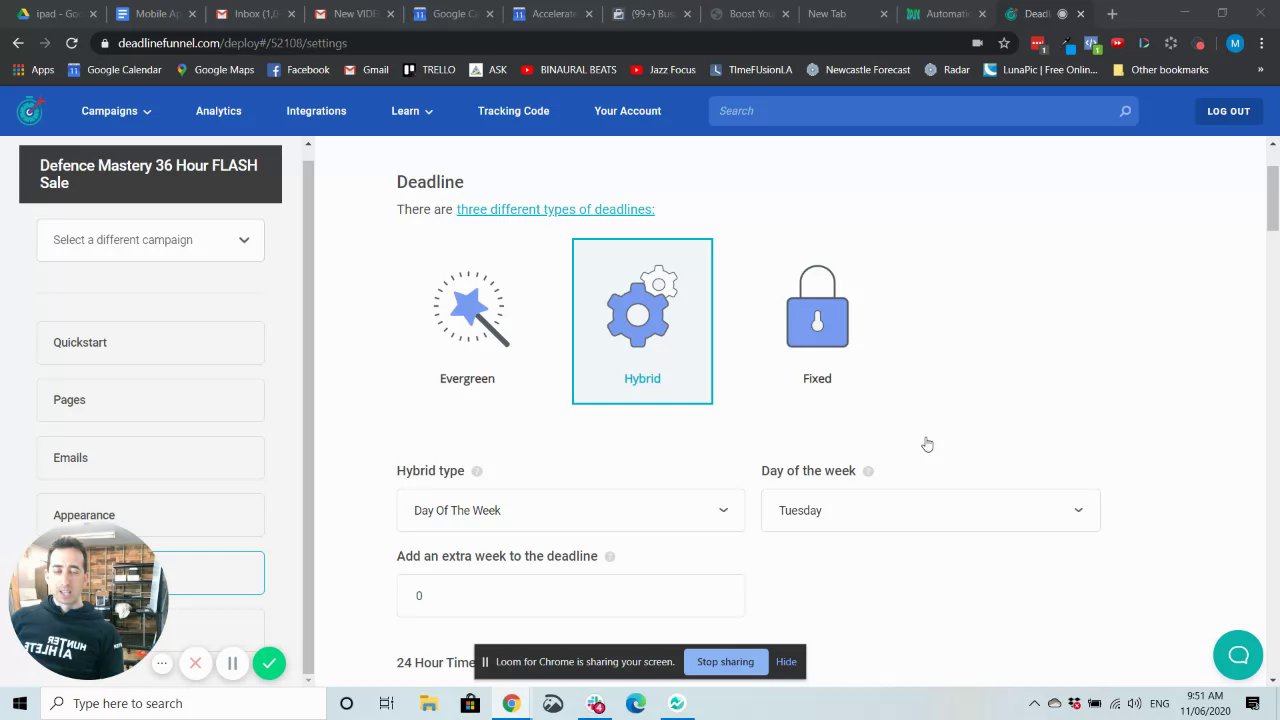Finish Loom recording with green check

coord(269,663)
